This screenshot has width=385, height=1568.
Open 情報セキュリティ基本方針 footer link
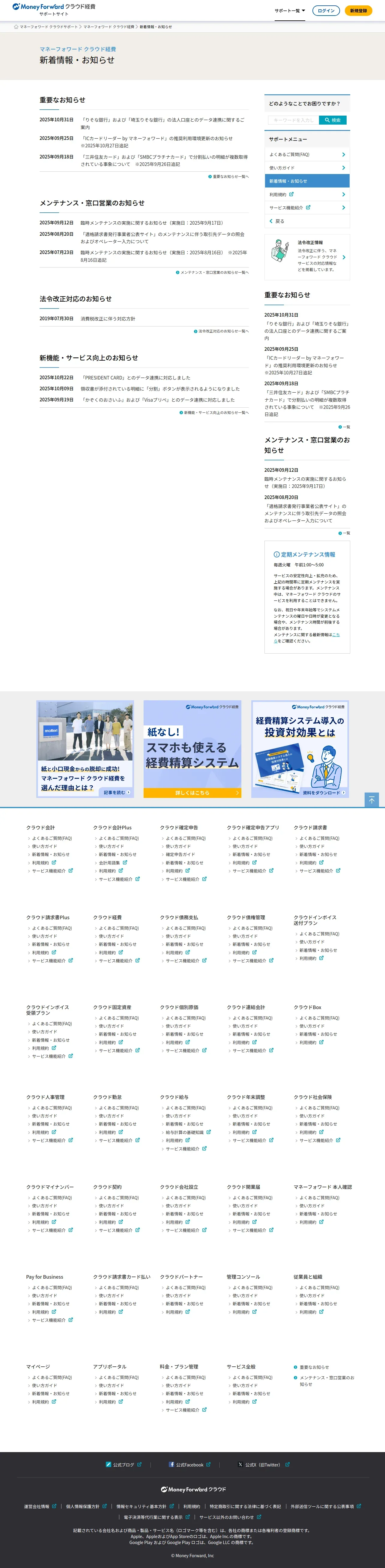pyautogui.click(x=141, y=1507)
